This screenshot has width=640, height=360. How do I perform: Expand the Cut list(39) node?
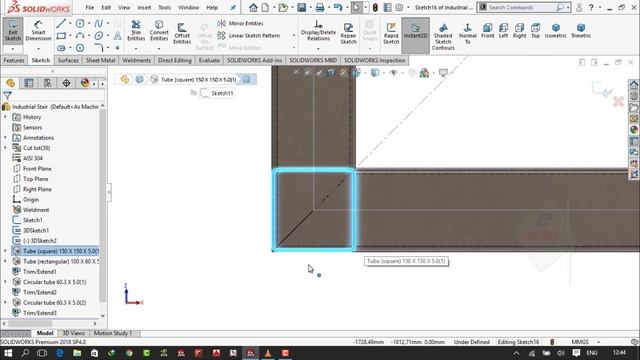pyautogui.click(x=5, y=148)
